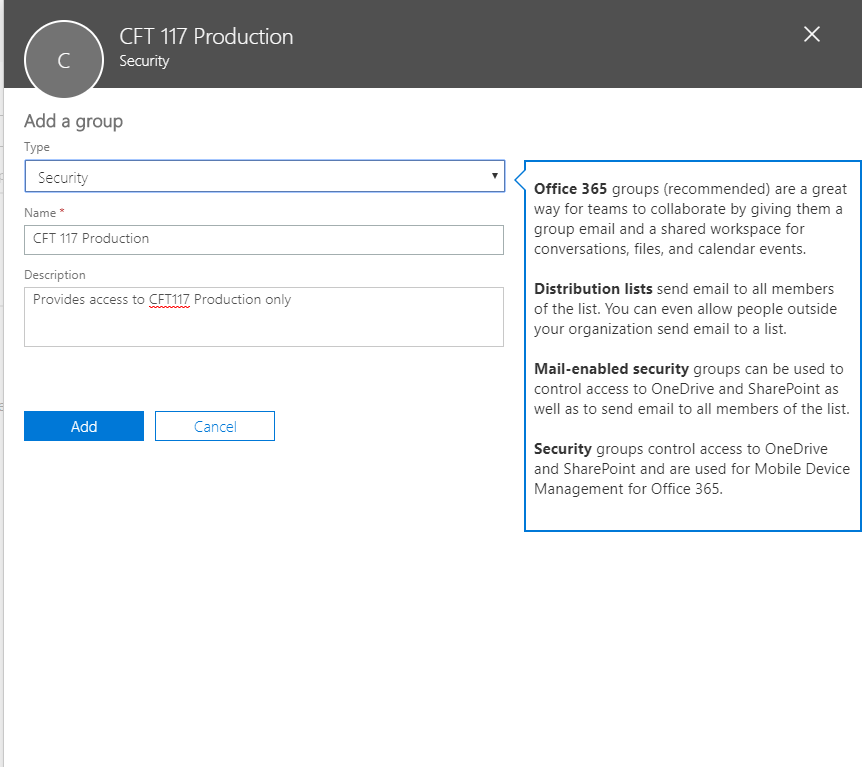Click into the Description text area
The height and width of the screenshot is (767, 862).
tap(264, 317)
